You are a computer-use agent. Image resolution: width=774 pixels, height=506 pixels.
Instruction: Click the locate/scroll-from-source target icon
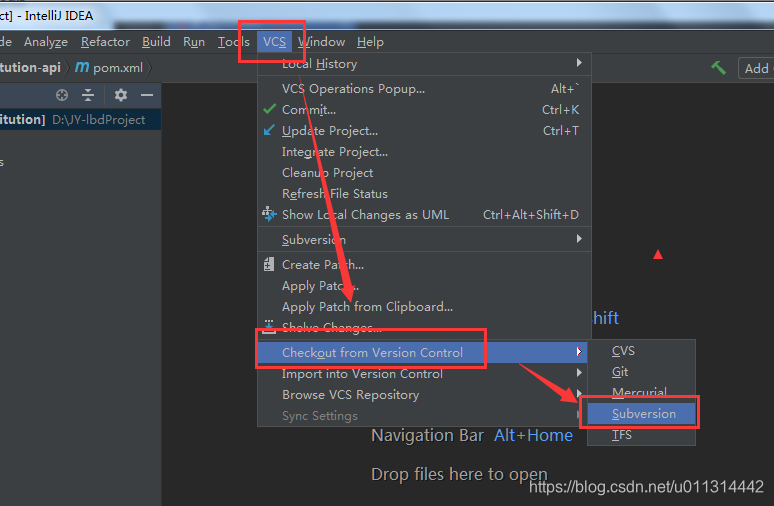pyautogui.click(x=62, y=95)
